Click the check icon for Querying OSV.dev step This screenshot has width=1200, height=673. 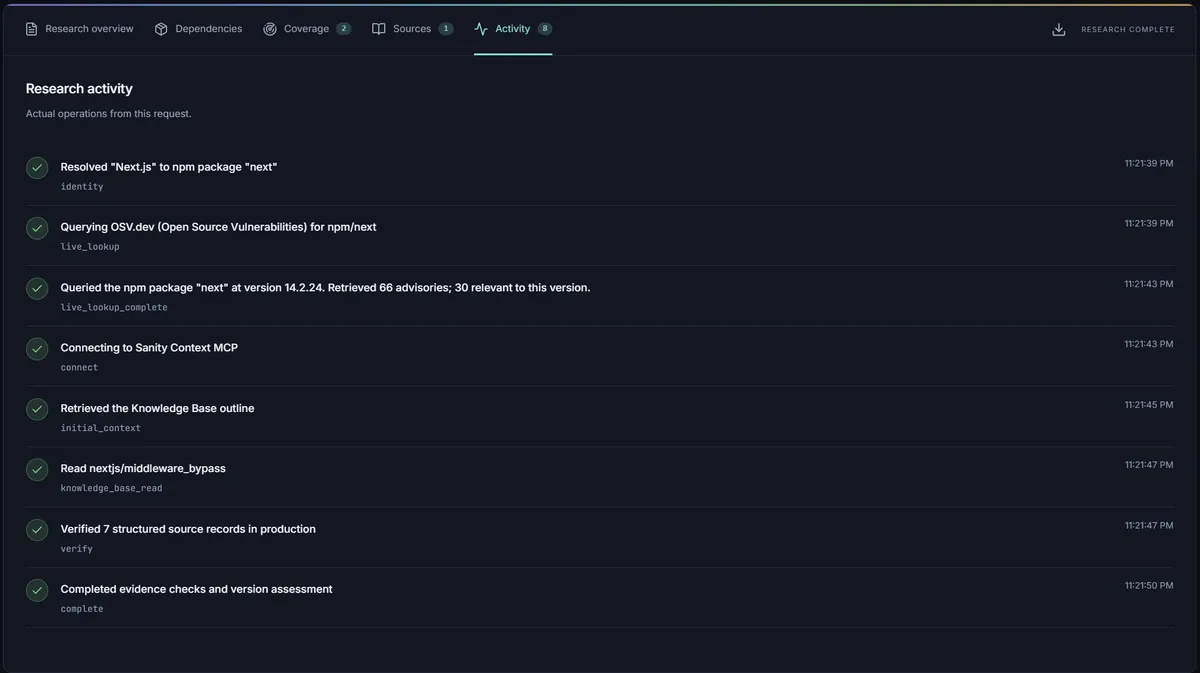[x=37, y=228]
